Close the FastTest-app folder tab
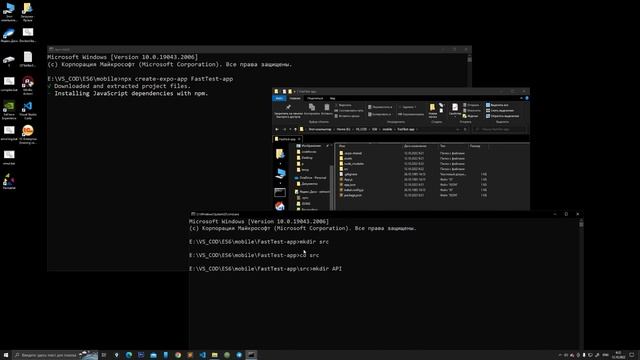 point(299,139)
